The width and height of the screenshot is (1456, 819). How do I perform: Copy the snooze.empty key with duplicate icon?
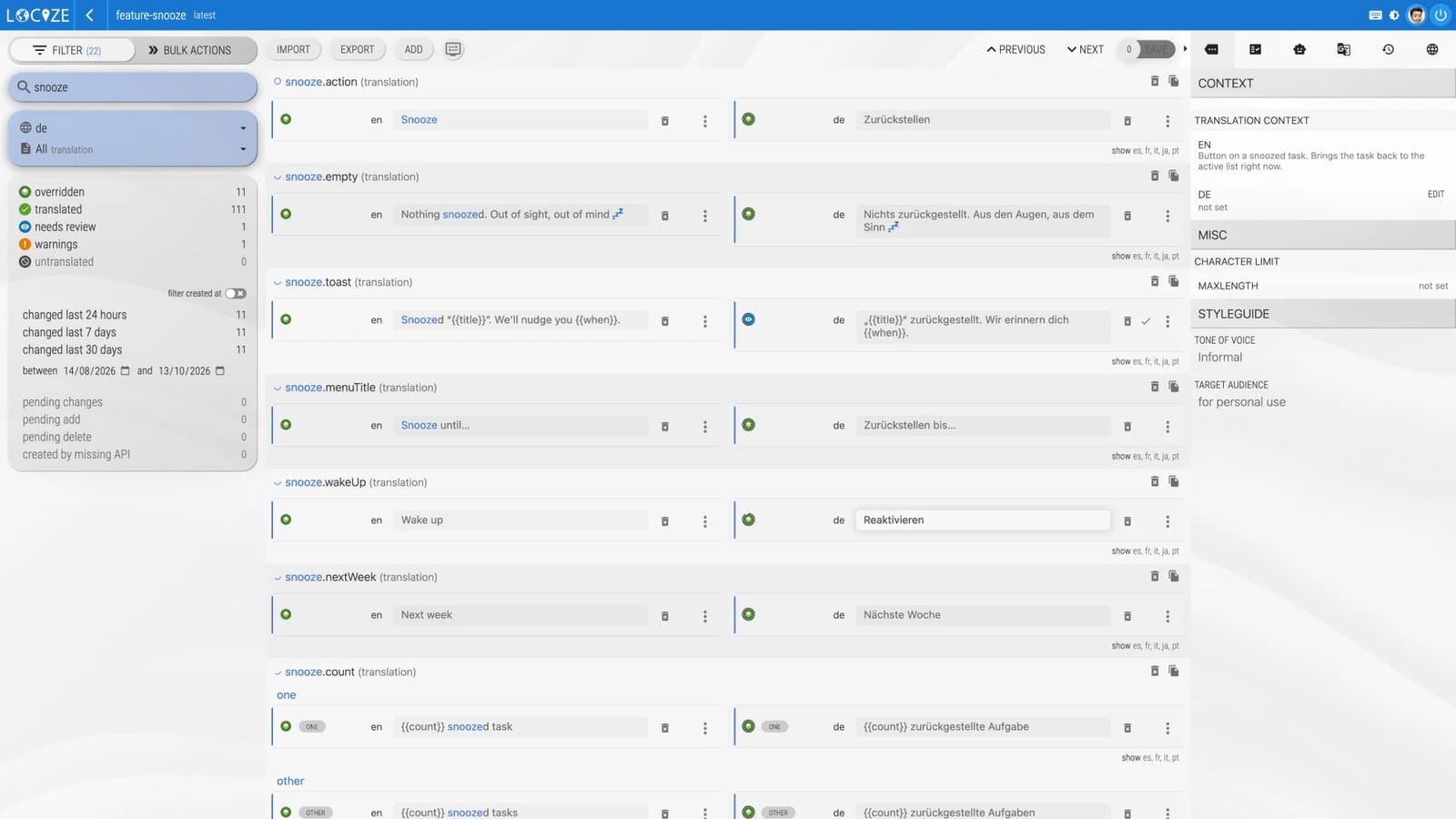pos(1174,176)
